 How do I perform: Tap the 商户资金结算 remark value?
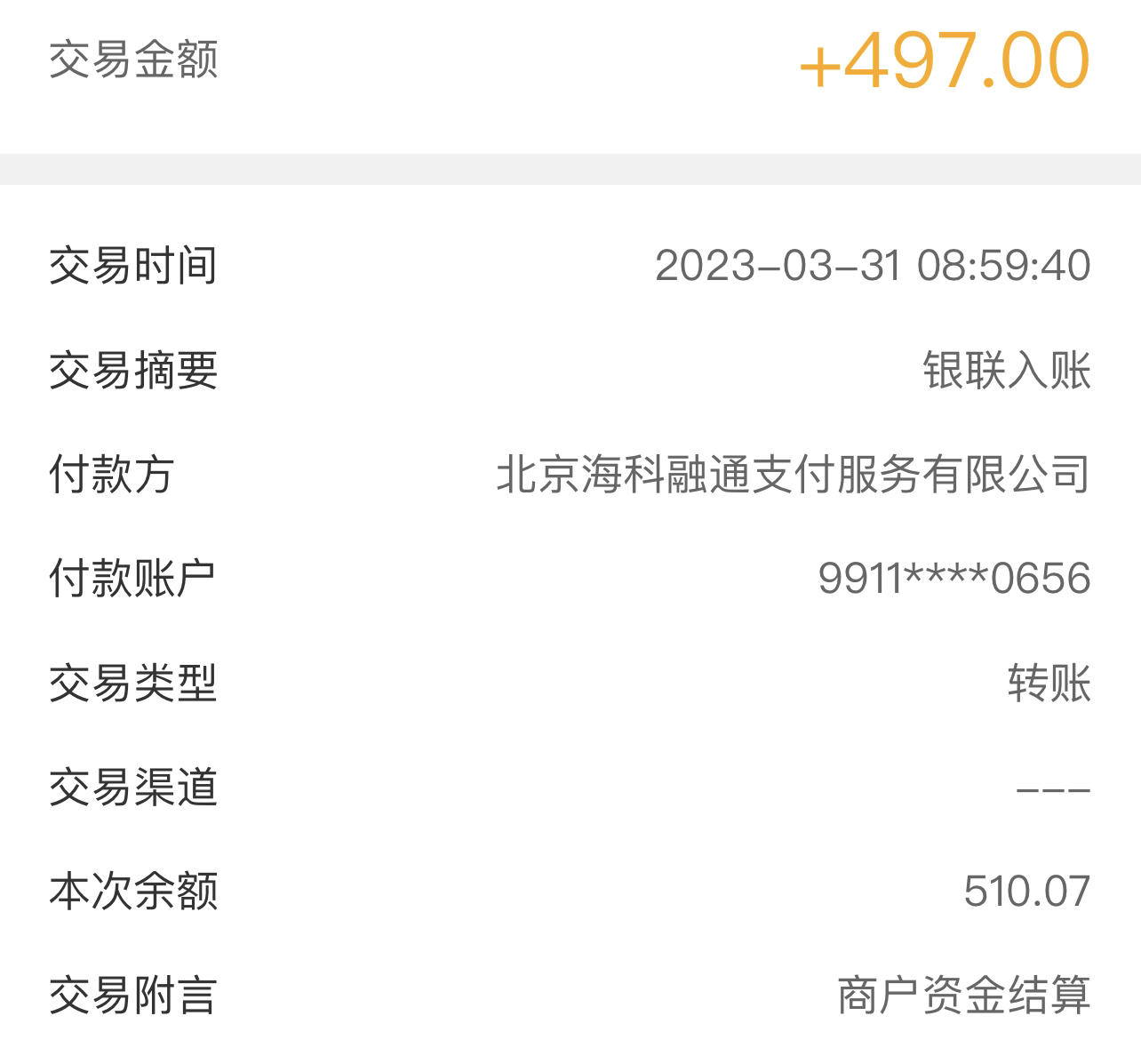[964, 995]
